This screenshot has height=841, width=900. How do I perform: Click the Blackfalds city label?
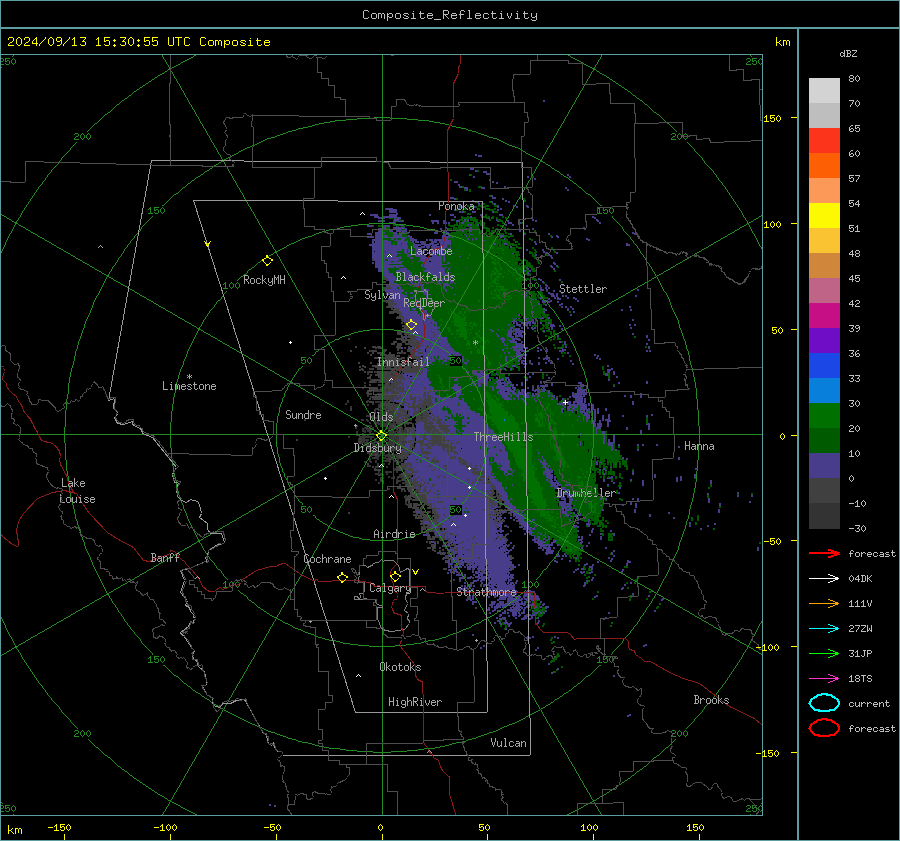425,277
